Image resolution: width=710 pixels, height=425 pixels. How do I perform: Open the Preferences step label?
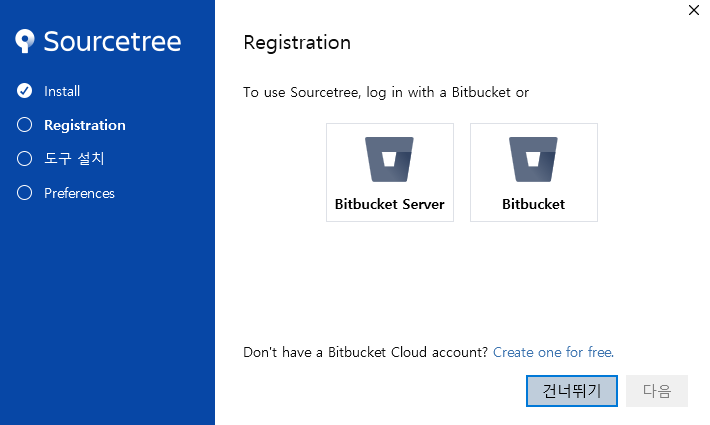[x=79, y=193]
